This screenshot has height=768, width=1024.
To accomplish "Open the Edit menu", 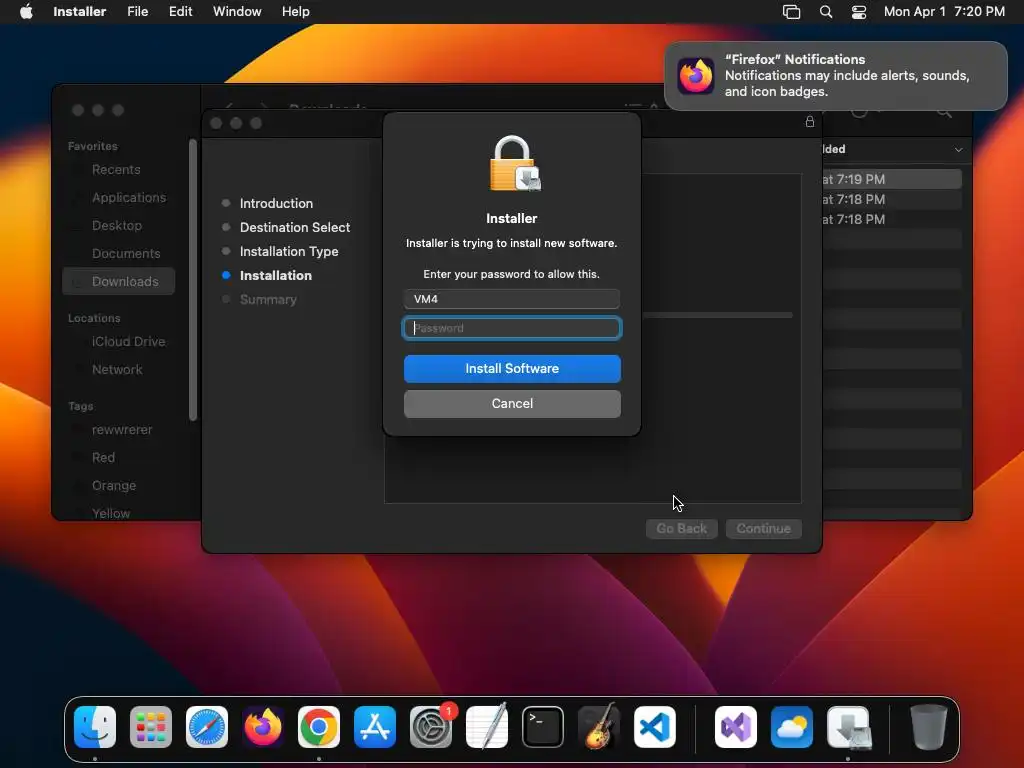I will pyautogui.click(x=180, y=12).
